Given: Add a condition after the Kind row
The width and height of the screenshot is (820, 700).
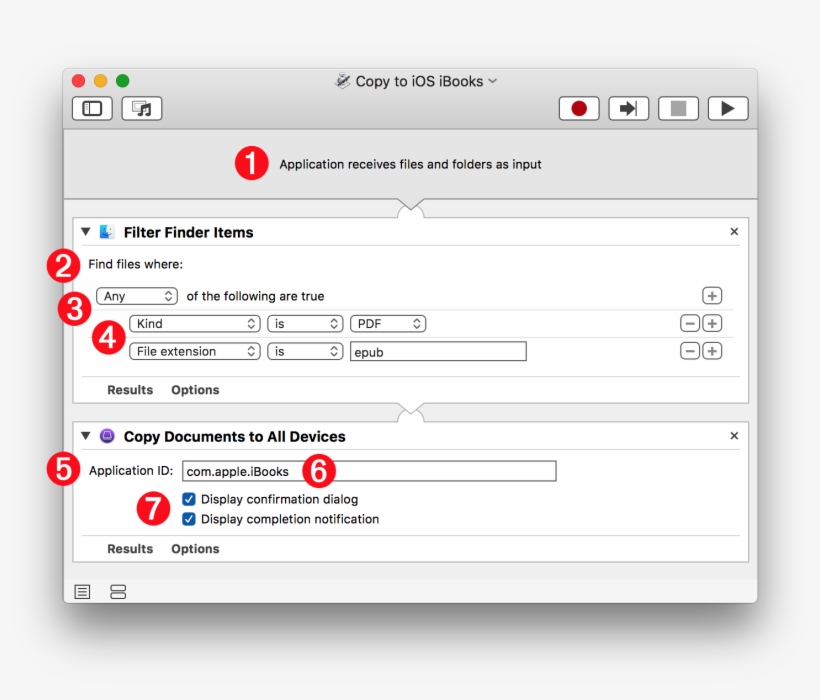Looking at the screenshot, I should pos(712,324).
